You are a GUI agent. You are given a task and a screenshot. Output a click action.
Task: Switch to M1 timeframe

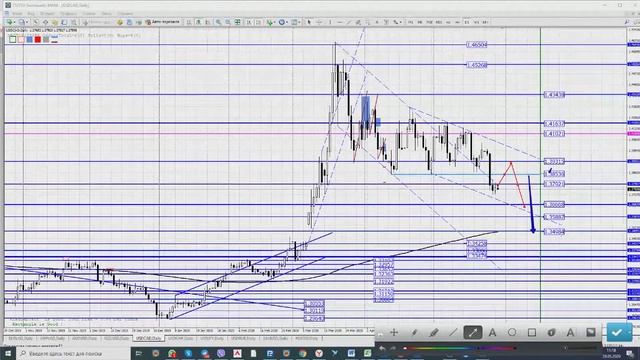pyautogui.click(x=411, y=22)
